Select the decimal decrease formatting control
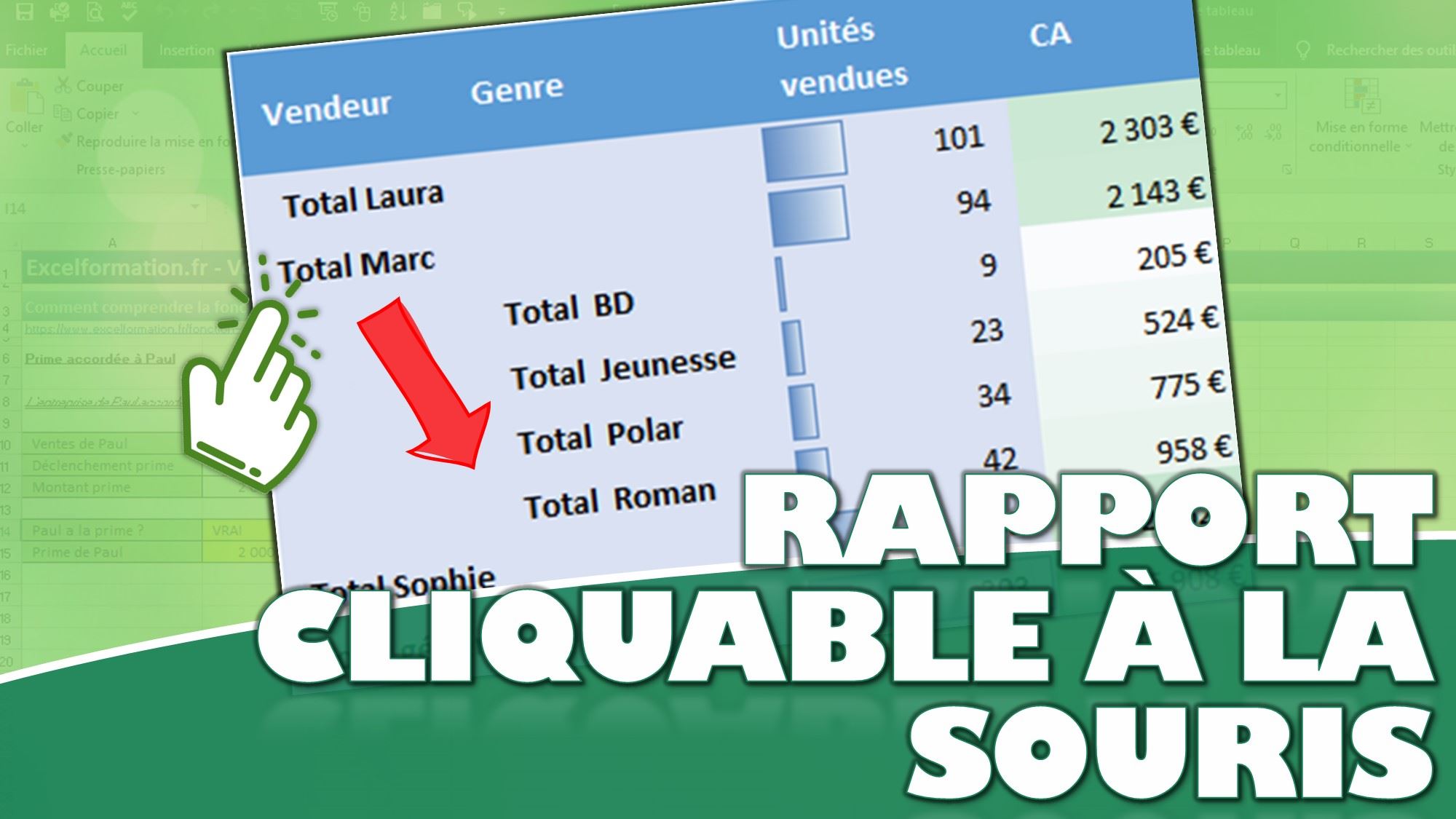 coord(1273,132)
